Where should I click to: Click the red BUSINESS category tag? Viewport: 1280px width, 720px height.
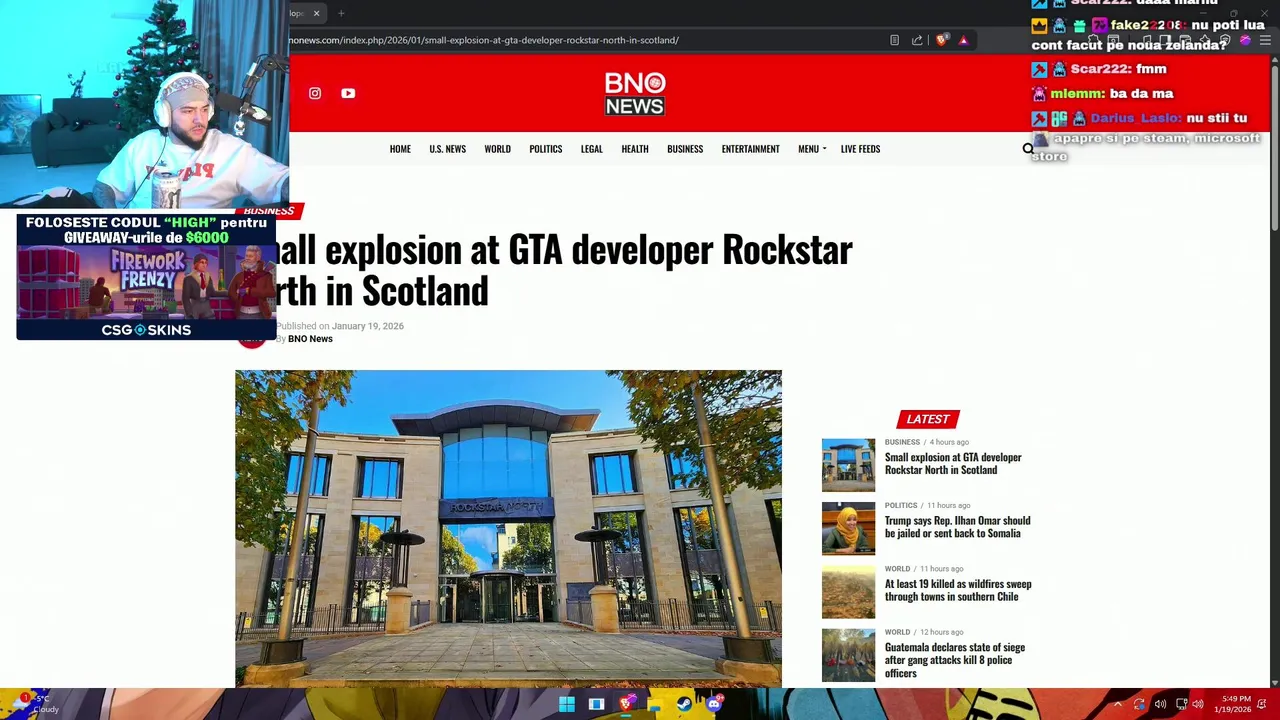click(269, 211)
